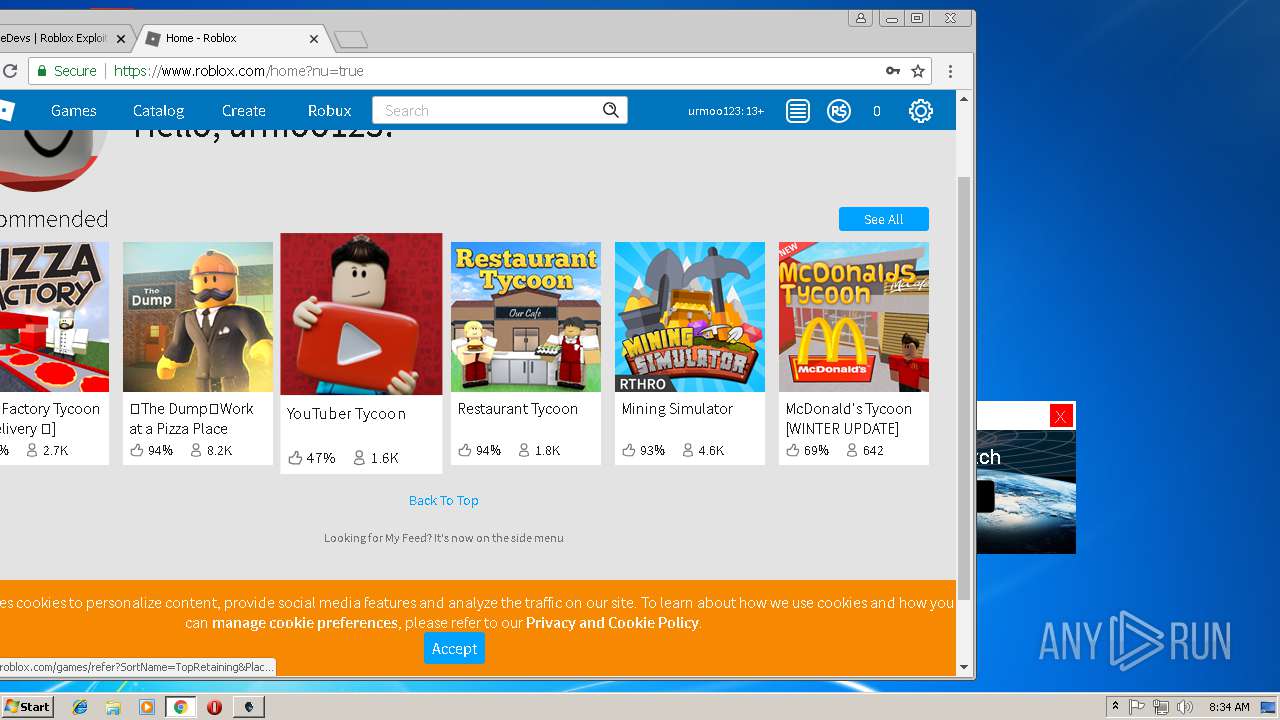
Task: Open Chrome's three-dot menu
Action: pos(950,71)
